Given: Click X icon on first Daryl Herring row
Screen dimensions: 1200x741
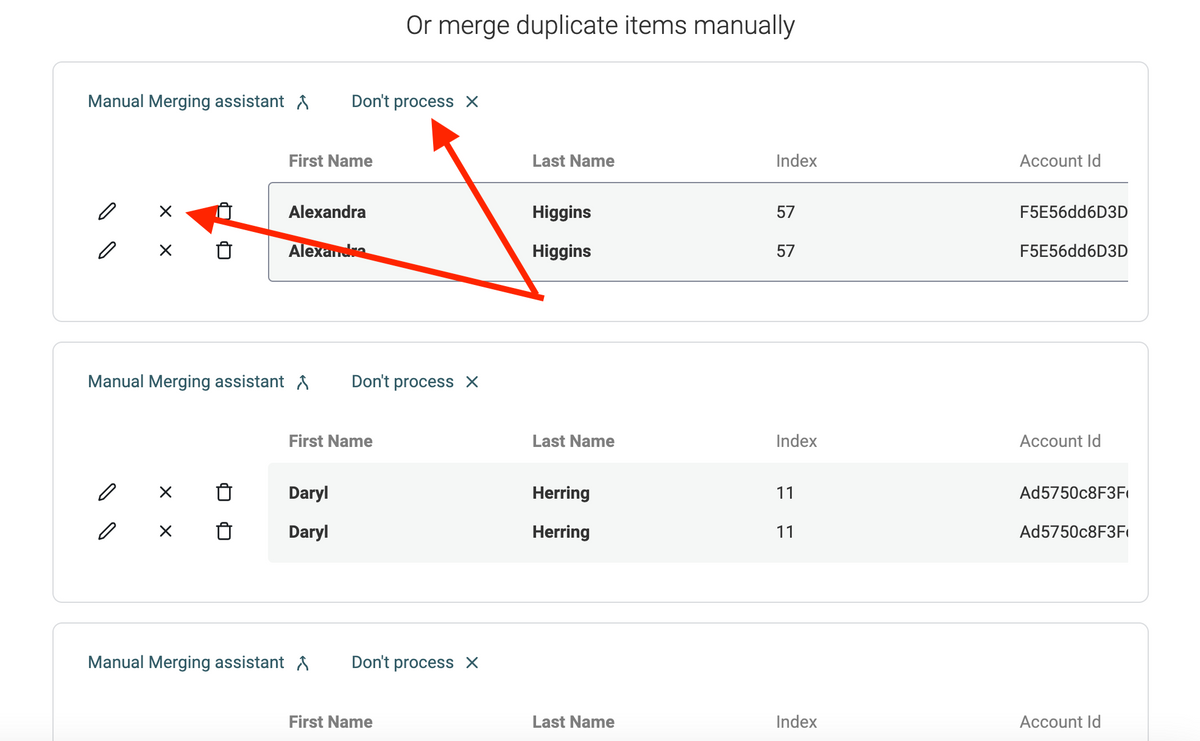Looking at the screenshot, I should 166,492.
